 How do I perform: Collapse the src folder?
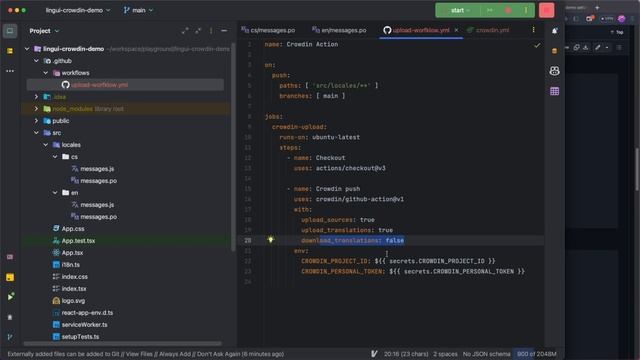point(36,133)
